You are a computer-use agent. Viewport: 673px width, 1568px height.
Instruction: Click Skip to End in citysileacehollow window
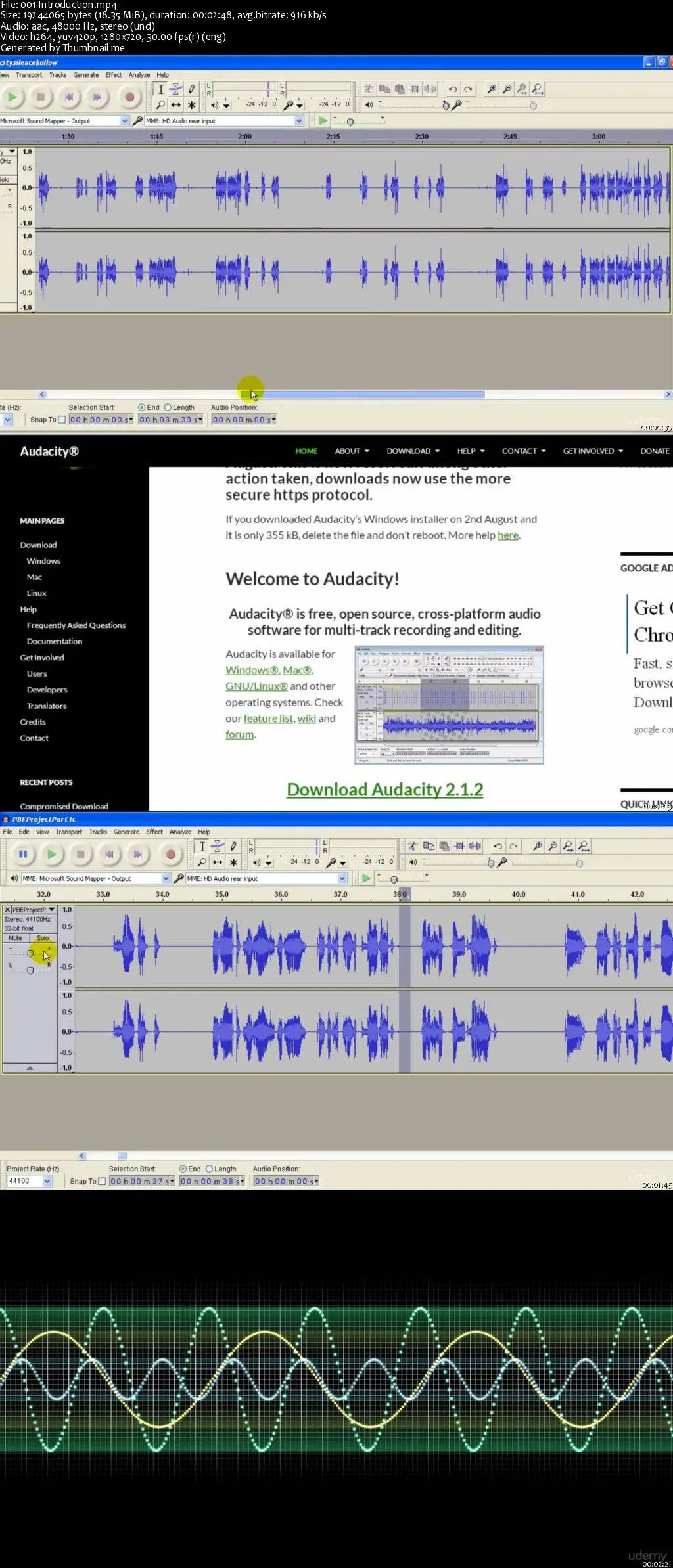[x=97, y=97]
